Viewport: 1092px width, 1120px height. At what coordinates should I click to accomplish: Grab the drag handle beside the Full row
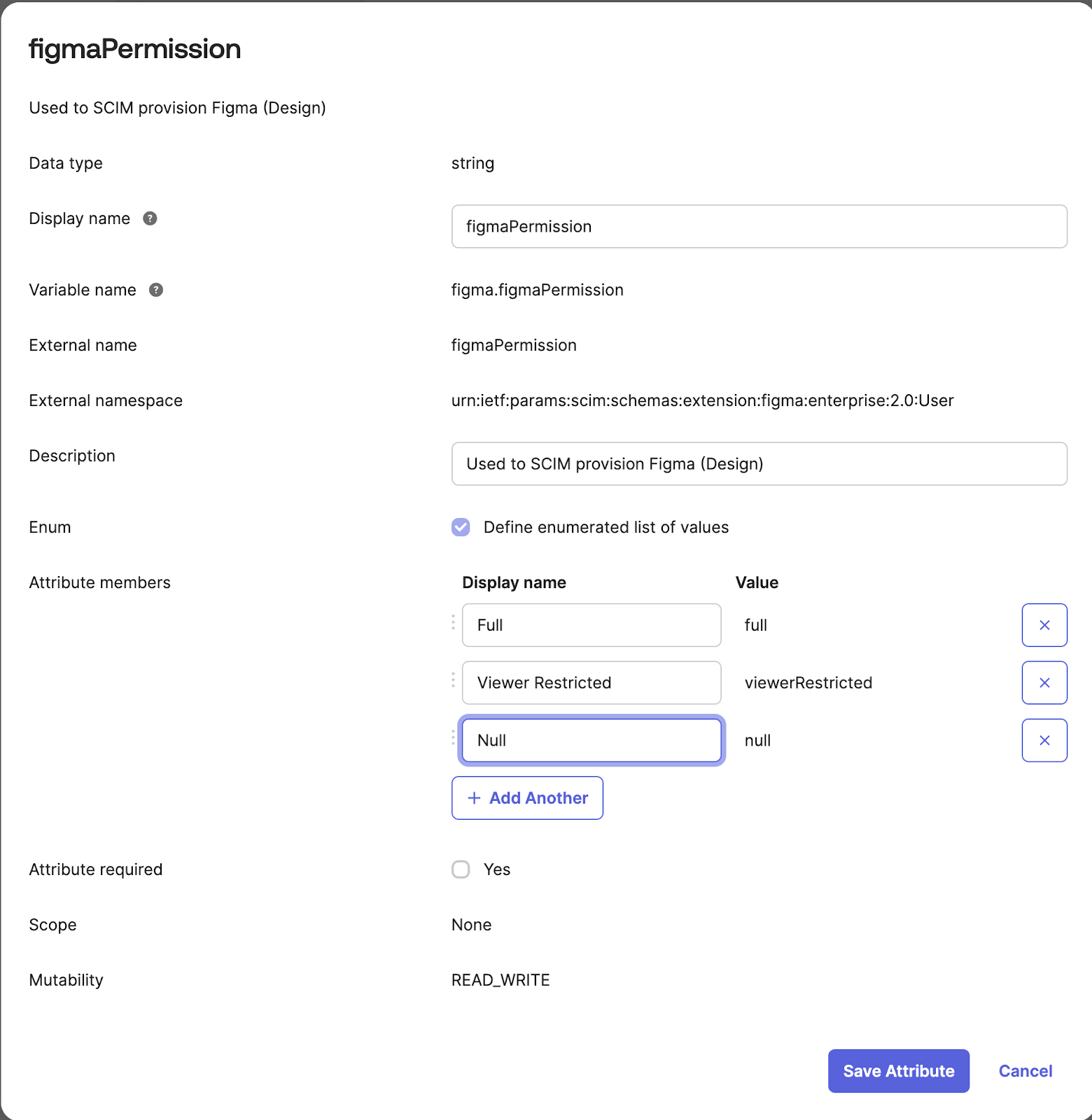point(452,625)
